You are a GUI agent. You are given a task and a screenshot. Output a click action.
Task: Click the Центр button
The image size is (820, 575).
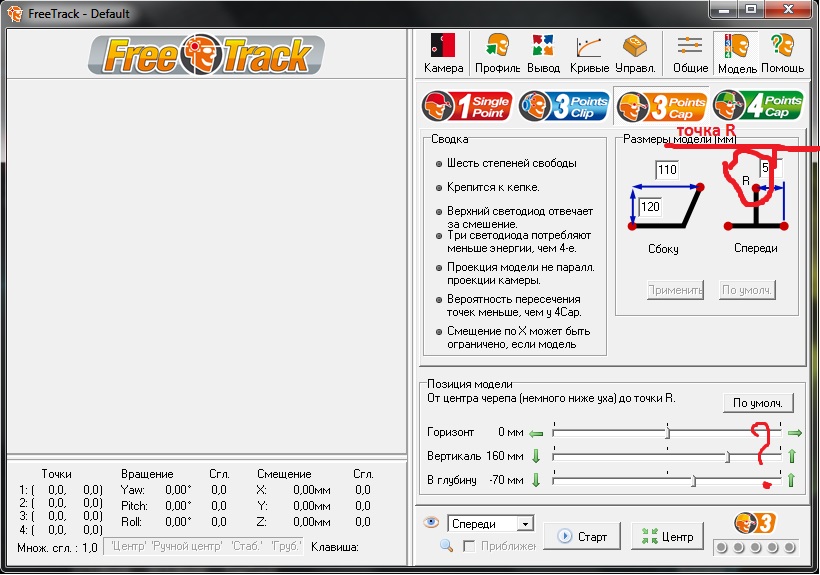point(667,536)
